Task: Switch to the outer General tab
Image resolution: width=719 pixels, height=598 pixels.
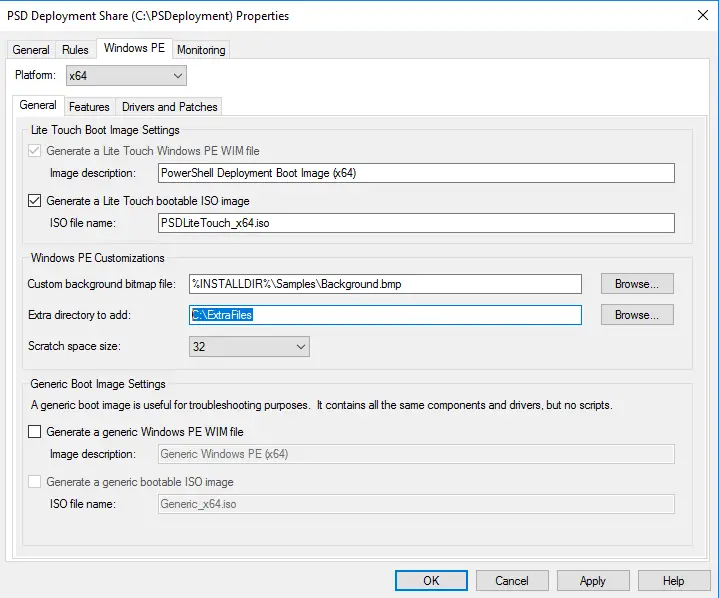Action: click(31, 50)
